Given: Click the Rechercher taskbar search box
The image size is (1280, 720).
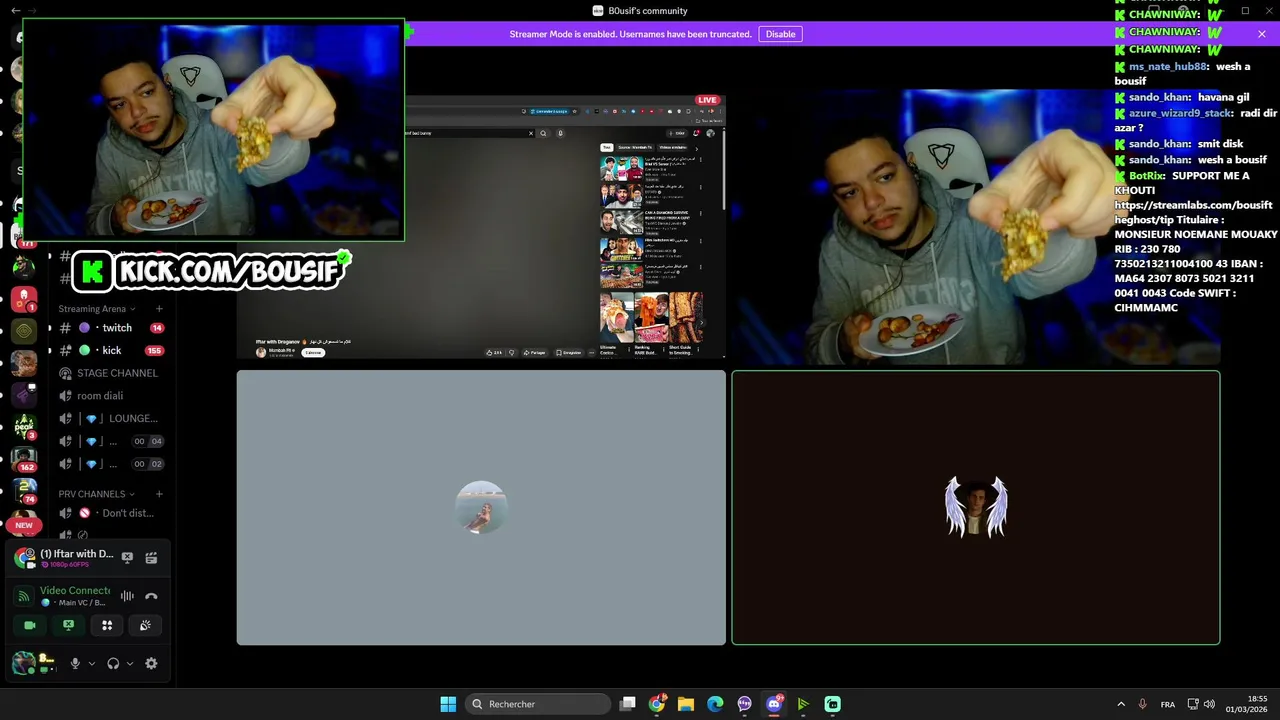Looking at the screenshot, I should tap(539, 704).
